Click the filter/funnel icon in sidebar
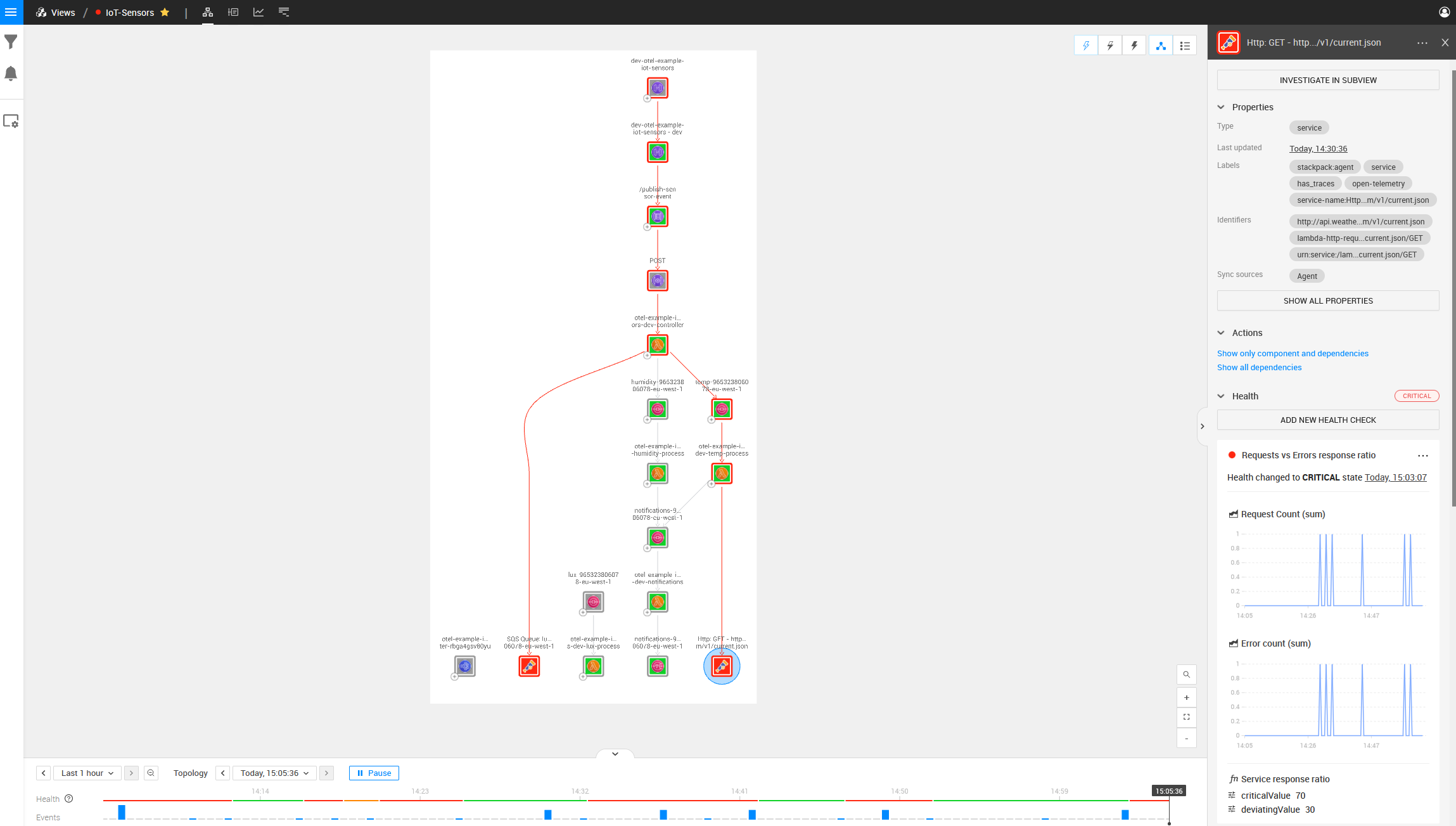Screen dimensions: 1456x826 [x=12, y=42]
